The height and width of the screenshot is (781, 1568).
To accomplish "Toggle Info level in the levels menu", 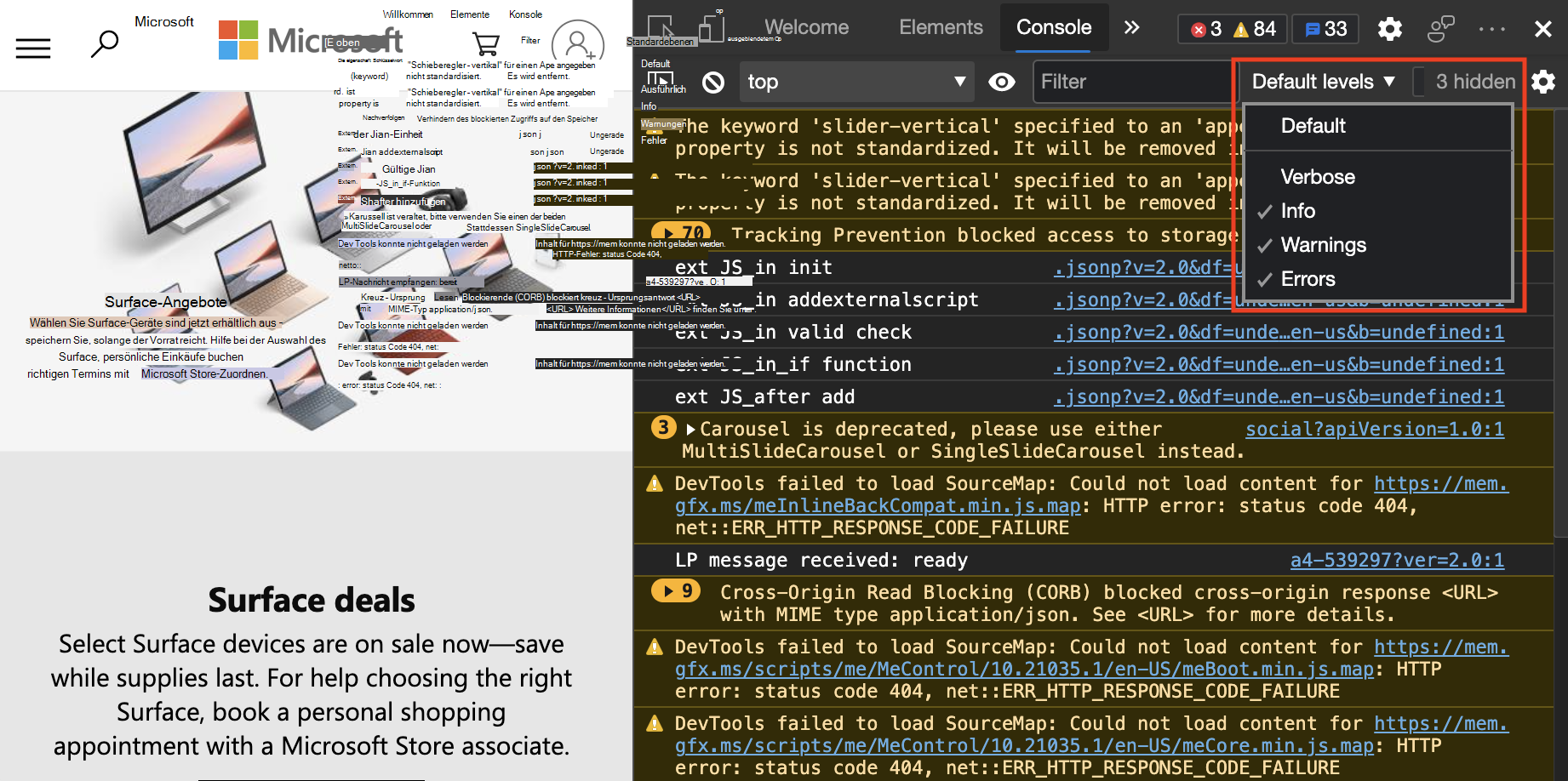I will [1378, 211].
